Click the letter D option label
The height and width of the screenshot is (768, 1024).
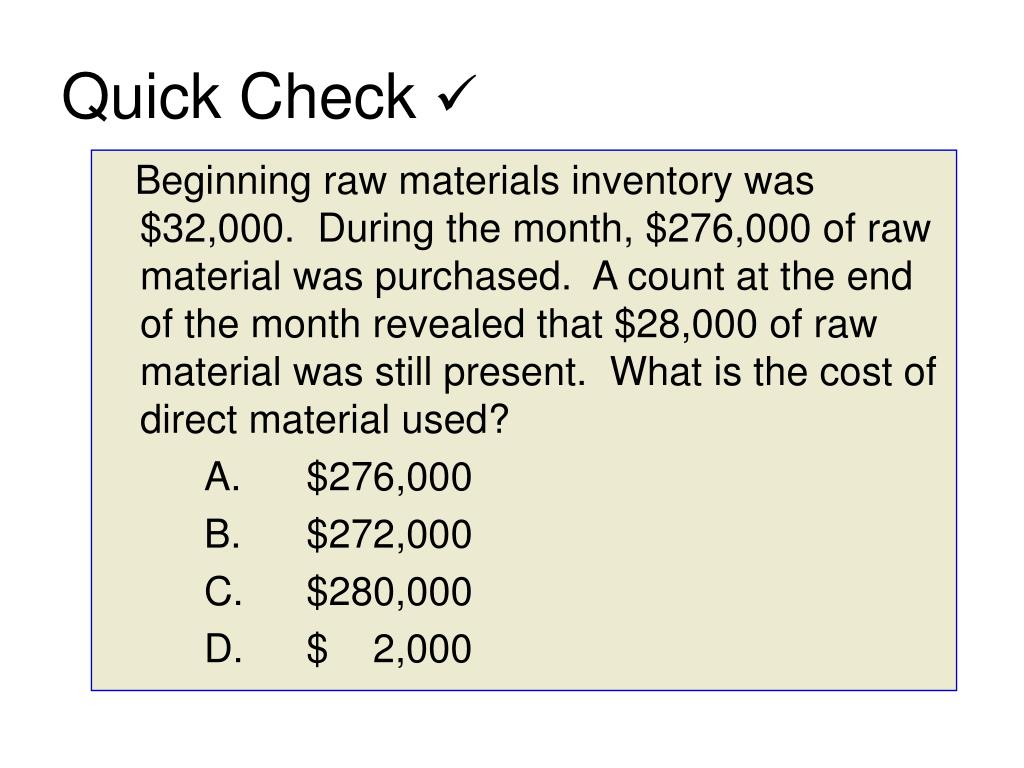(x=223, y=648)
